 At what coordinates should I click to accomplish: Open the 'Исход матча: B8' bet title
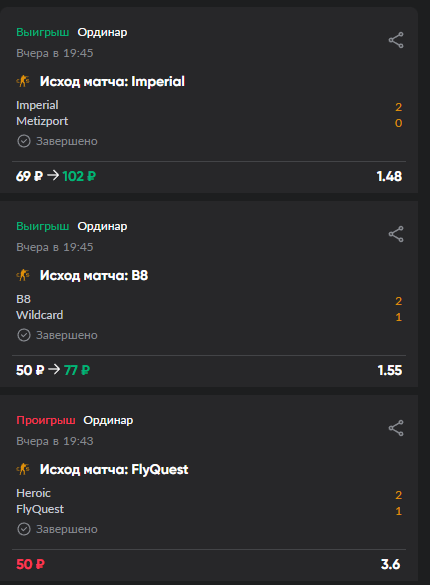(x=94, y=275)
